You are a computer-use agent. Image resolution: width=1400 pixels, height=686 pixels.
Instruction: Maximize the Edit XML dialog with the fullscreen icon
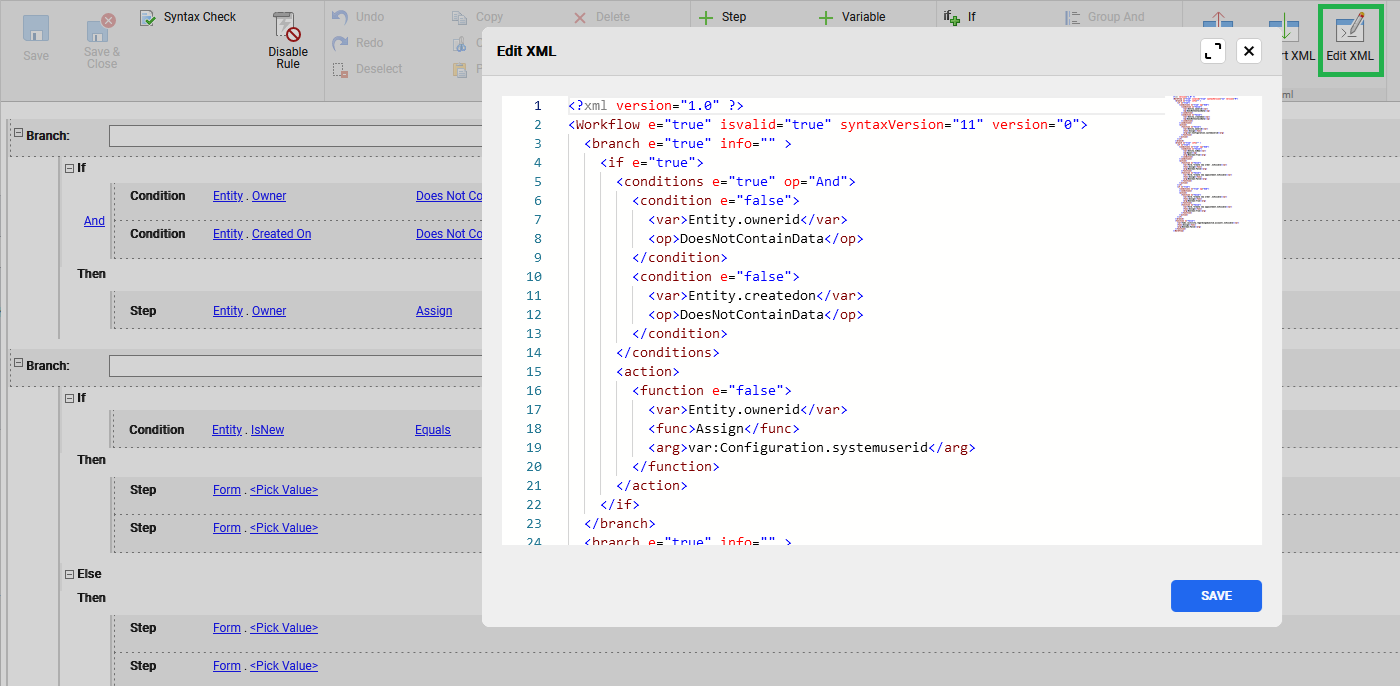coord(1213,51)
